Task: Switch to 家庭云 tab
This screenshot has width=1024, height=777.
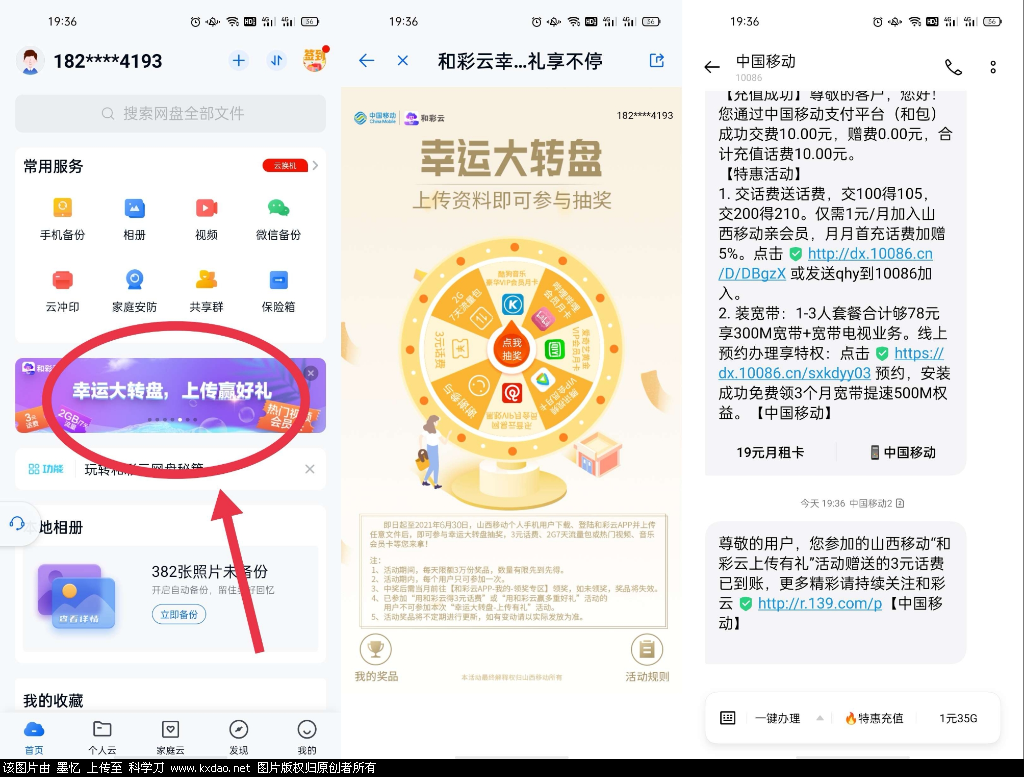Action: (170, 737)
